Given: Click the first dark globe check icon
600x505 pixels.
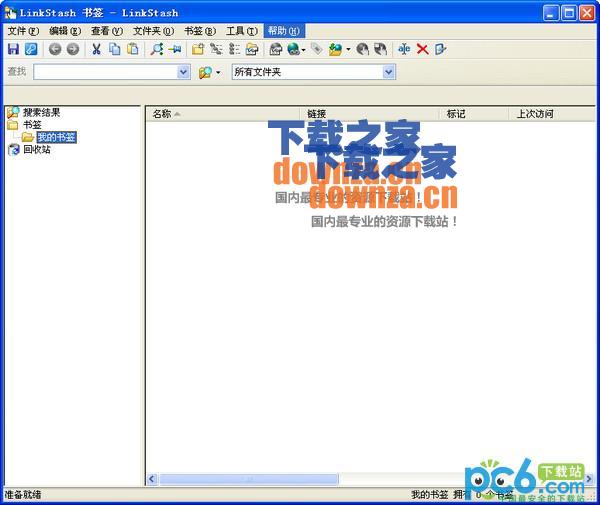Looking at the screenshot, I should (x=362, y=49).
